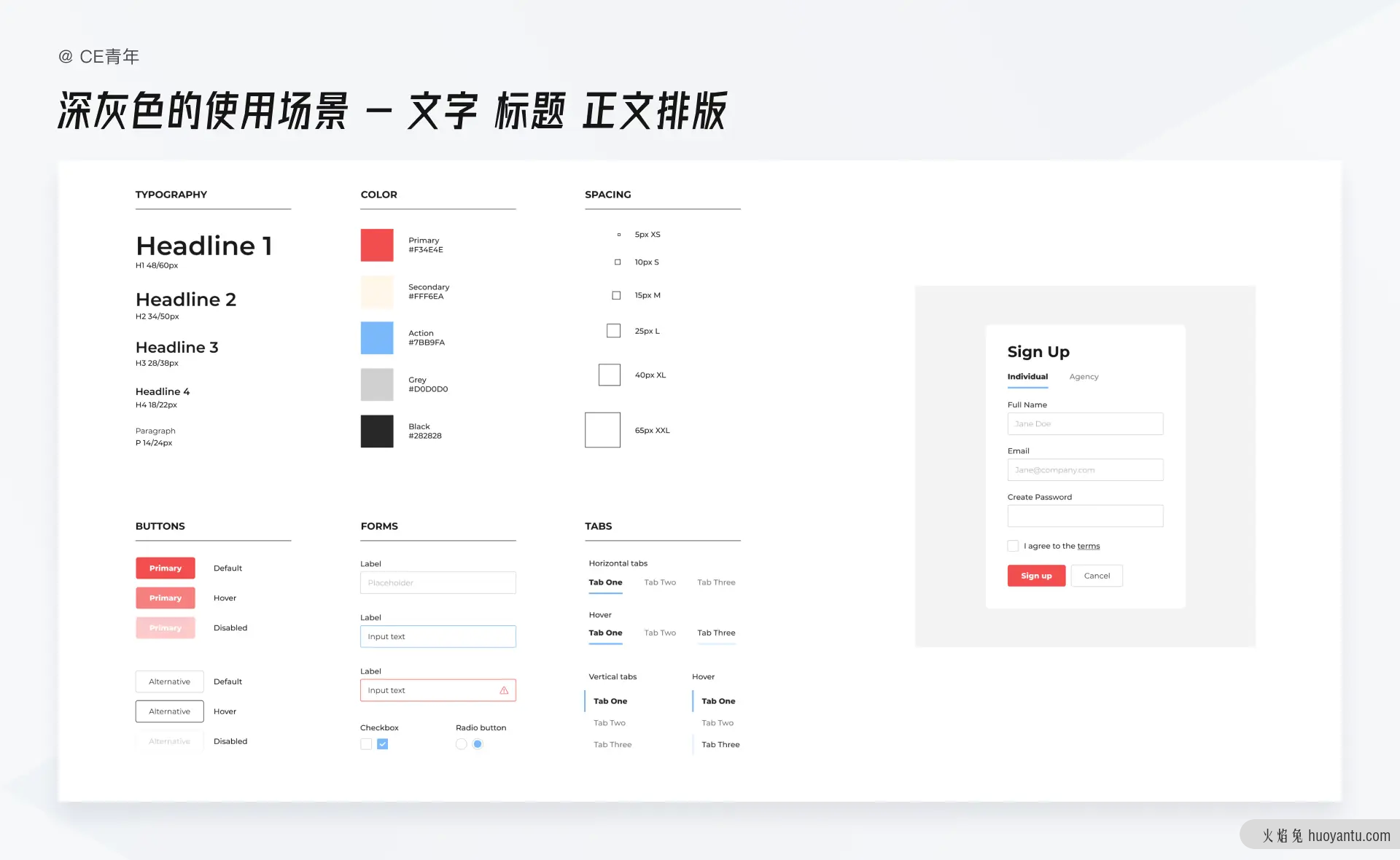Click the Black #282828 color swatch
The width and height of the screenshot is (1400, 860).
[378, 432]
